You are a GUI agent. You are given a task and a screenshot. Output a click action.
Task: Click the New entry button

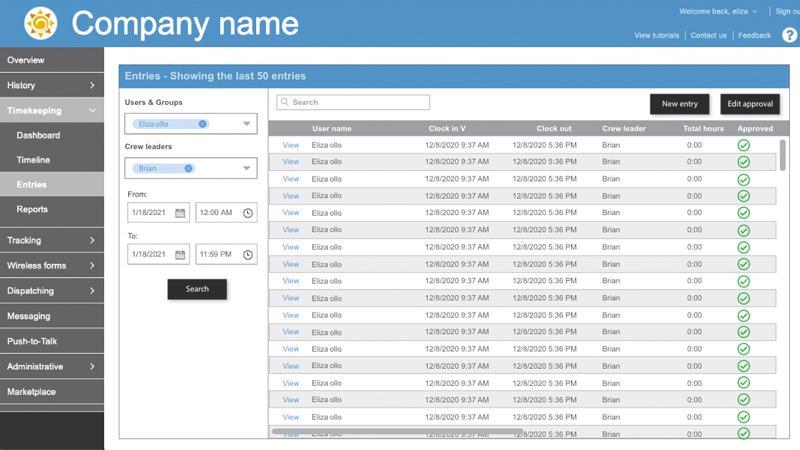tap(680, 104)
